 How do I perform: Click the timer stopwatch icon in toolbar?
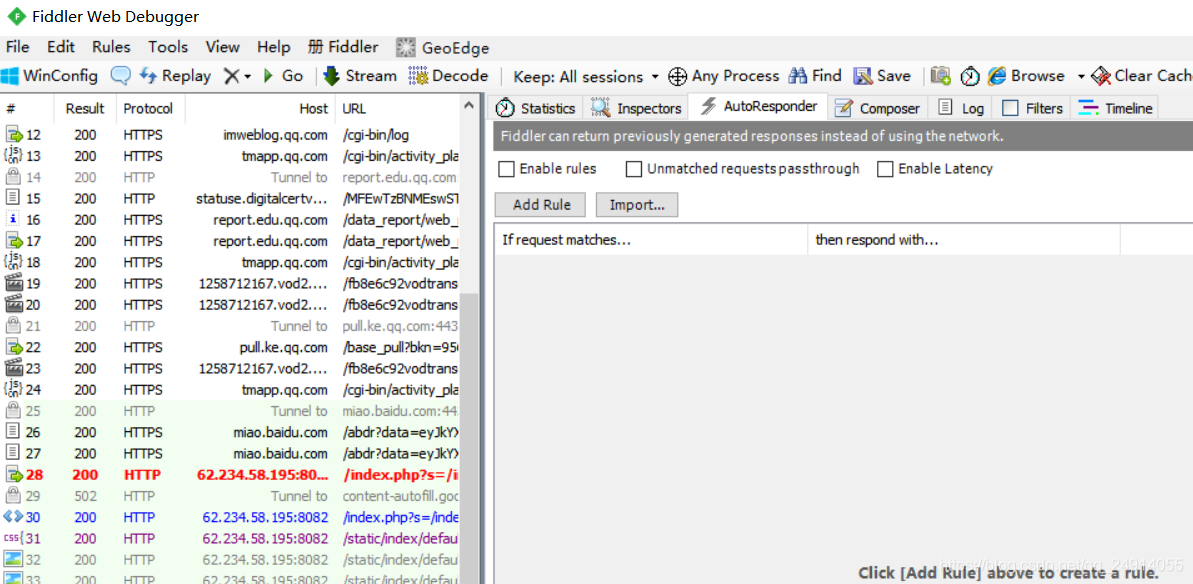[969, 76]
